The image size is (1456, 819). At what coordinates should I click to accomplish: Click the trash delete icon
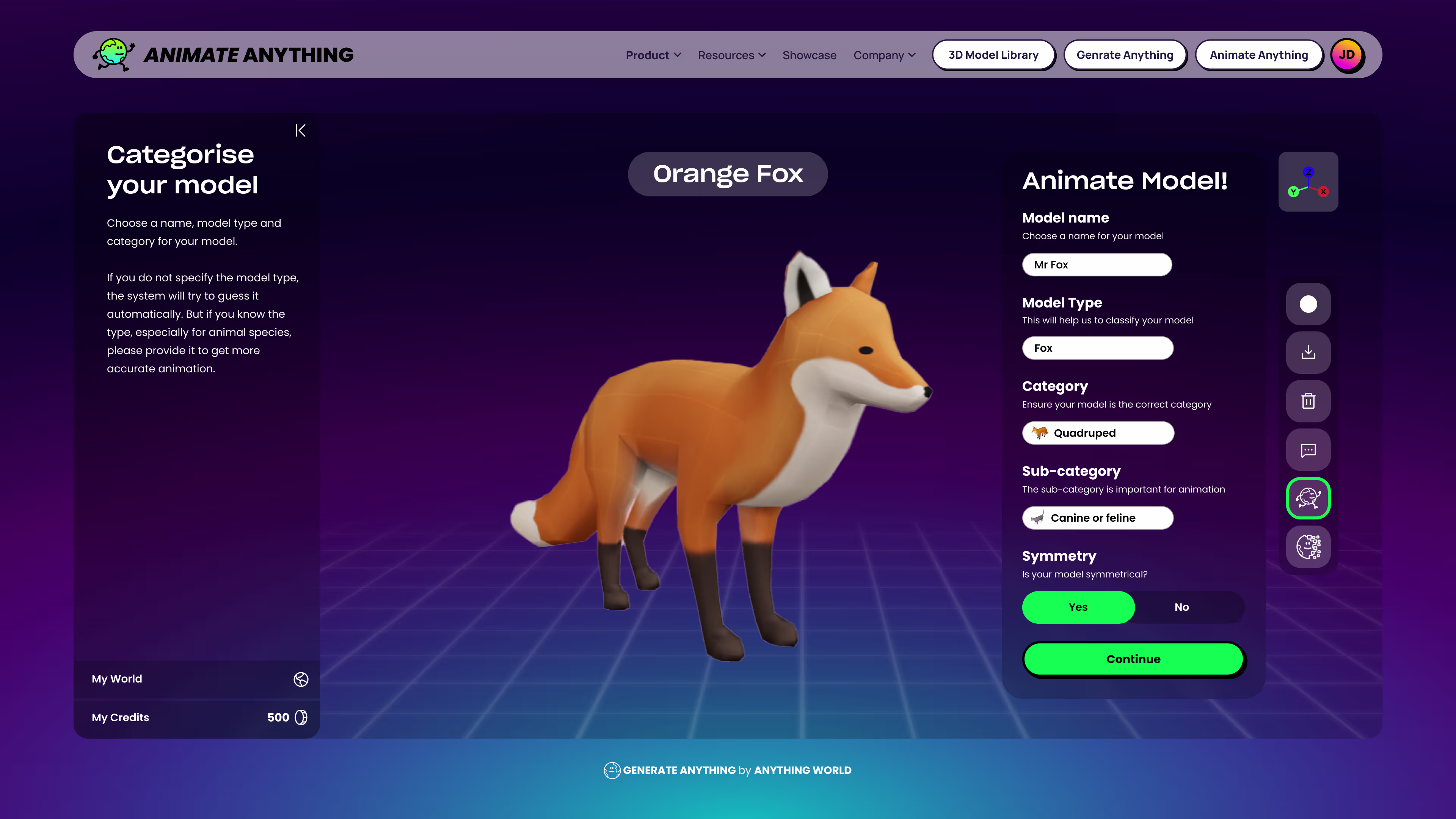pos(1308,401)
